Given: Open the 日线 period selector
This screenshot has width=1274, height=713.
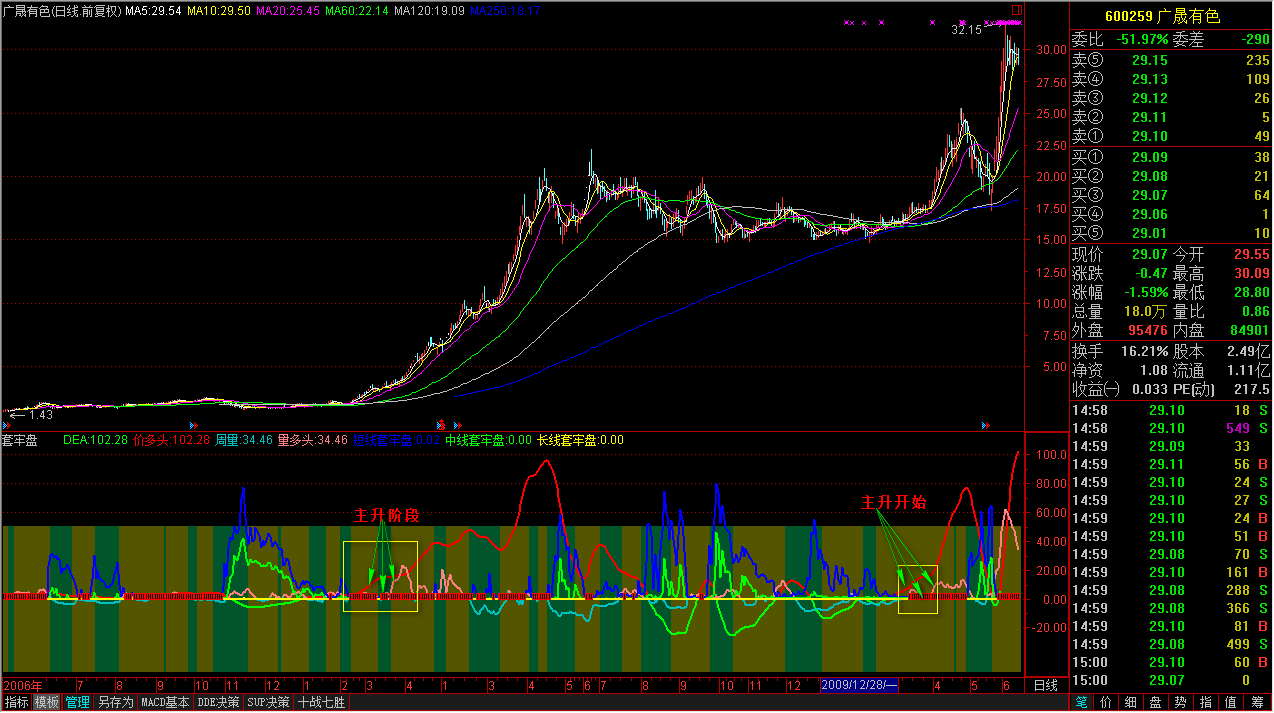Looking at the screenshot, I should tap(1045, 685).
